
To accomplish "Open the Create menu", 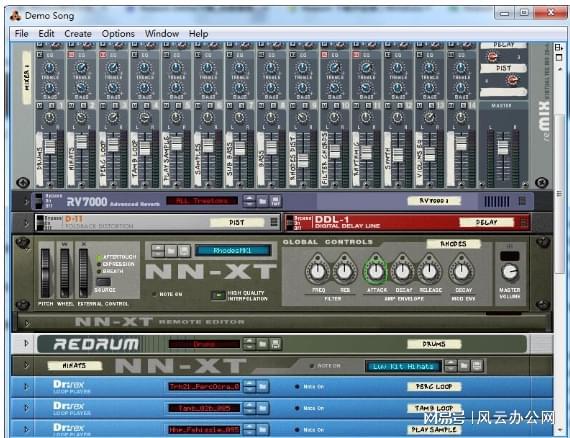I will point(78,34).
